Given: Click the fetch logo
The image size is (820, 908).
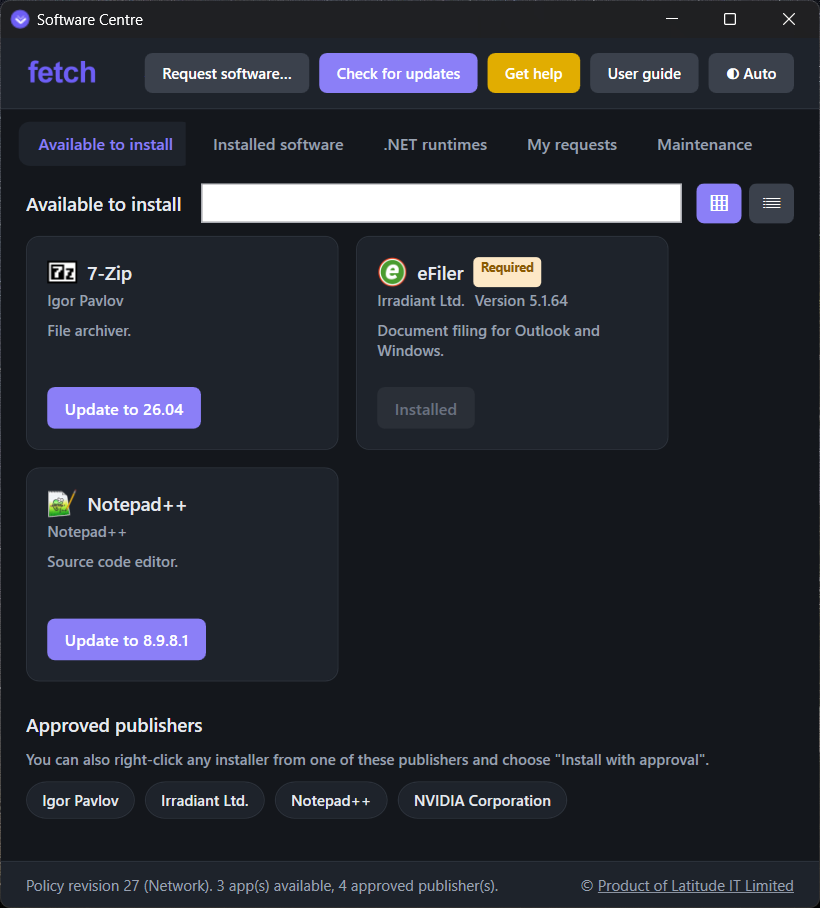Looking at the screenshot, I should click(62, 73).
